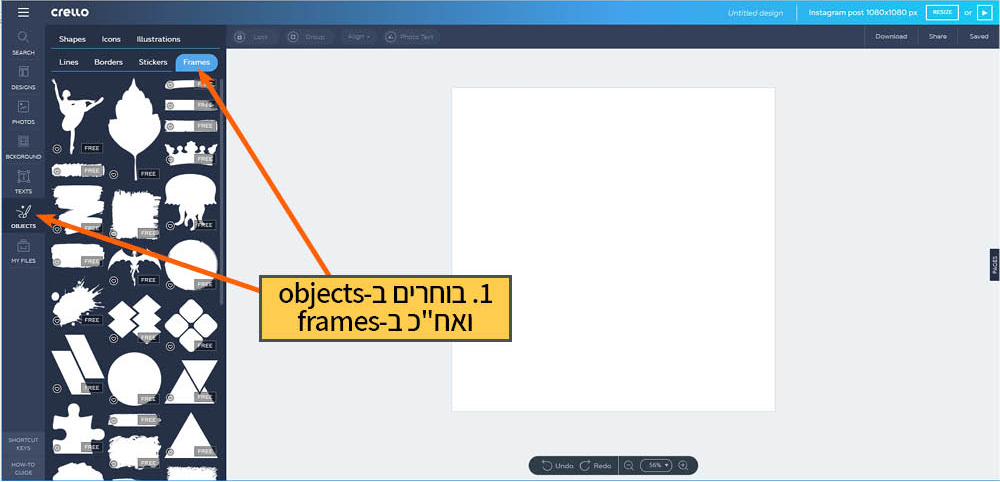Switch to the Illustrations tab
The image size is (1000, 482).
click(x=159, y=39)
